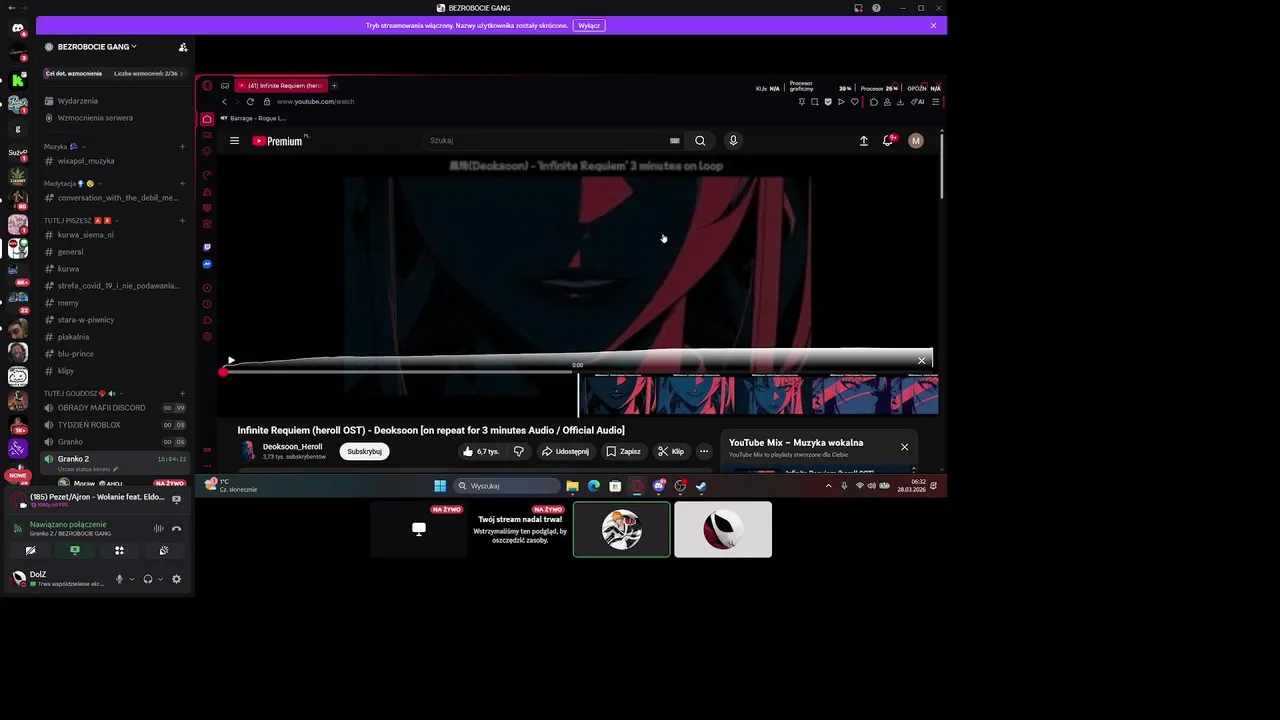This screenshot has height=720, width=1280.
Task: Like the video showing 6,7 tys.
Action: 481,451
